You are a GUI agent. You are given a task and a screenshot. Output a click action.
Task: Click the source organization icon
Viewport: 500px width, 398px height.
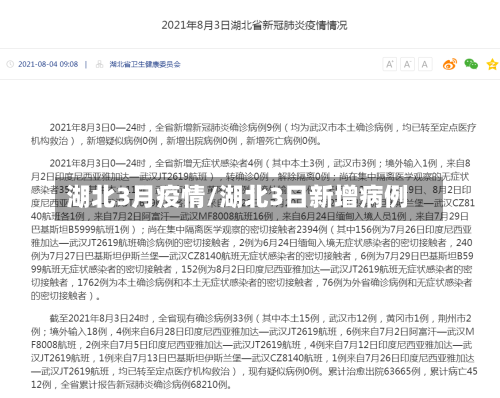click(99, 64)
